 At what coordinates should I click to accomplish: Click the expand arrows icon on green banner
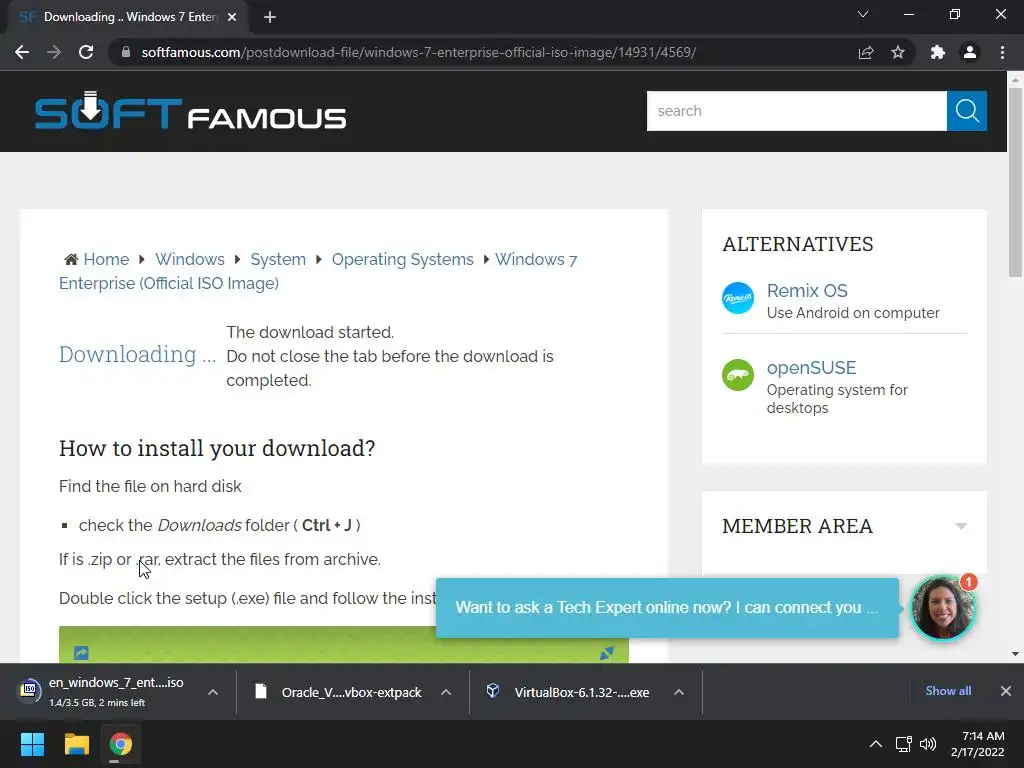(x=607, y=652)
